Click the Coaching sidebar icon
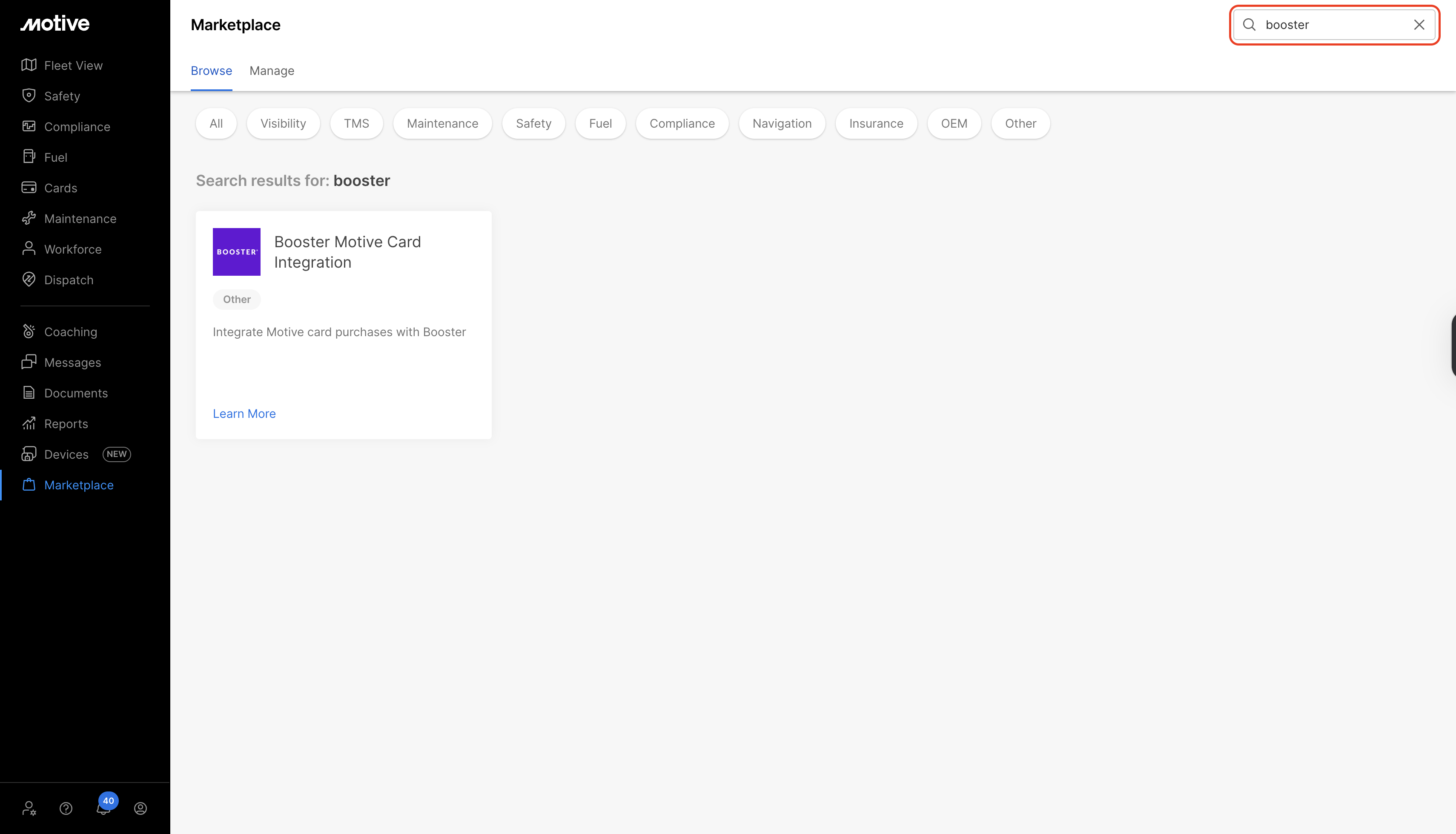 (29, 331)
